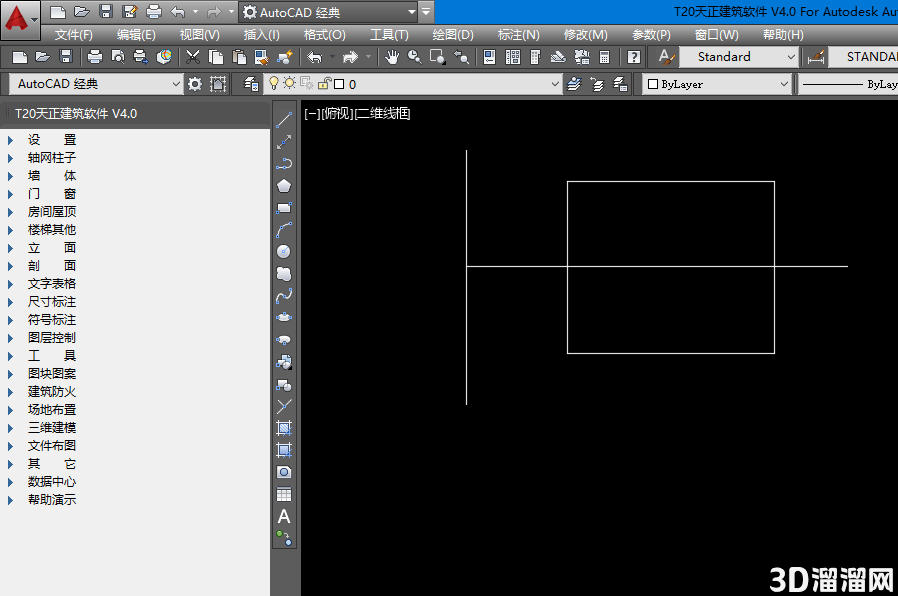Select the Polyline tool
Screen dimensions: 898x596
284,164
